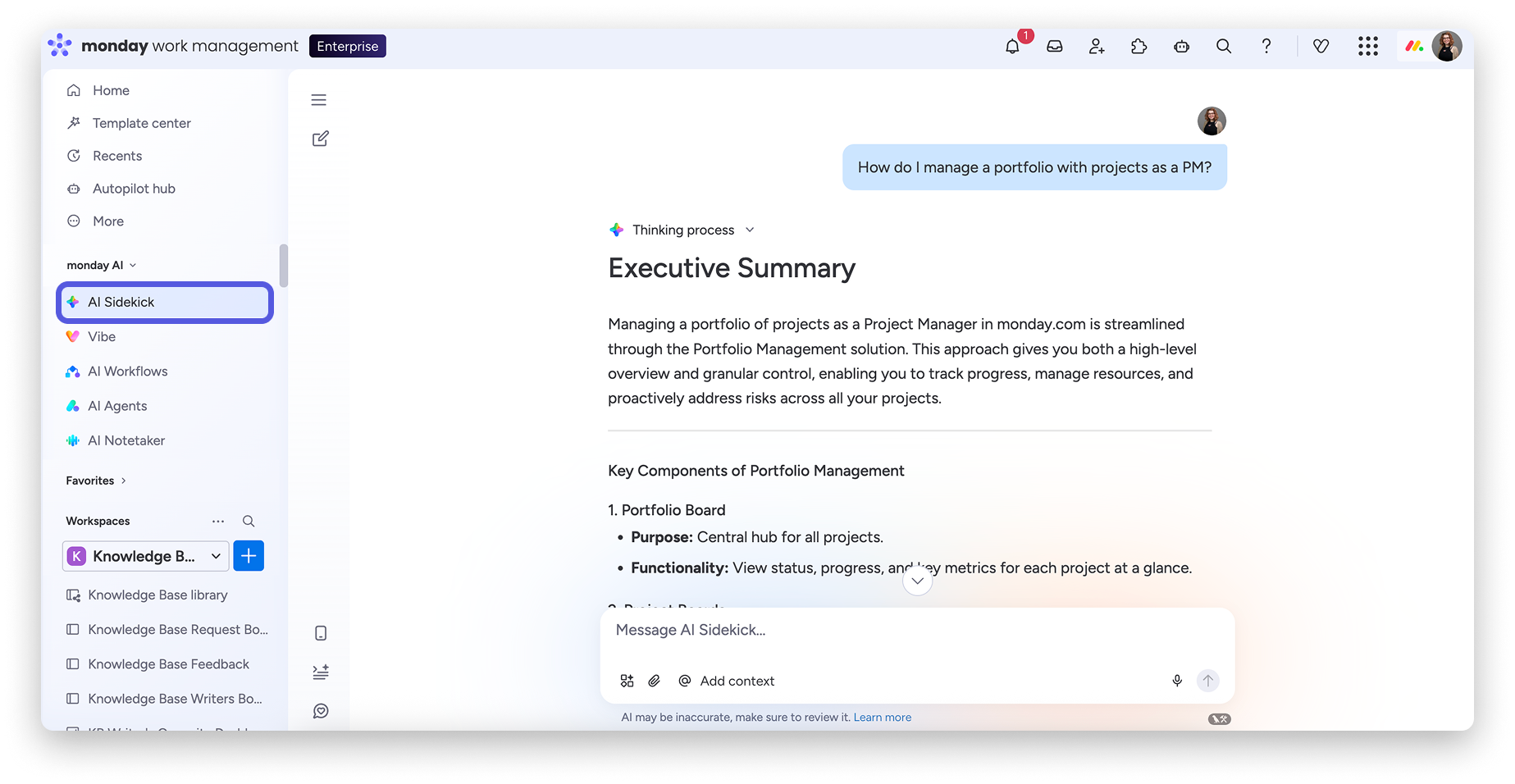This screenshot has height=784, width=1515.
Task: Search workspaces with the magnifier icon
Action: [249, 522]
